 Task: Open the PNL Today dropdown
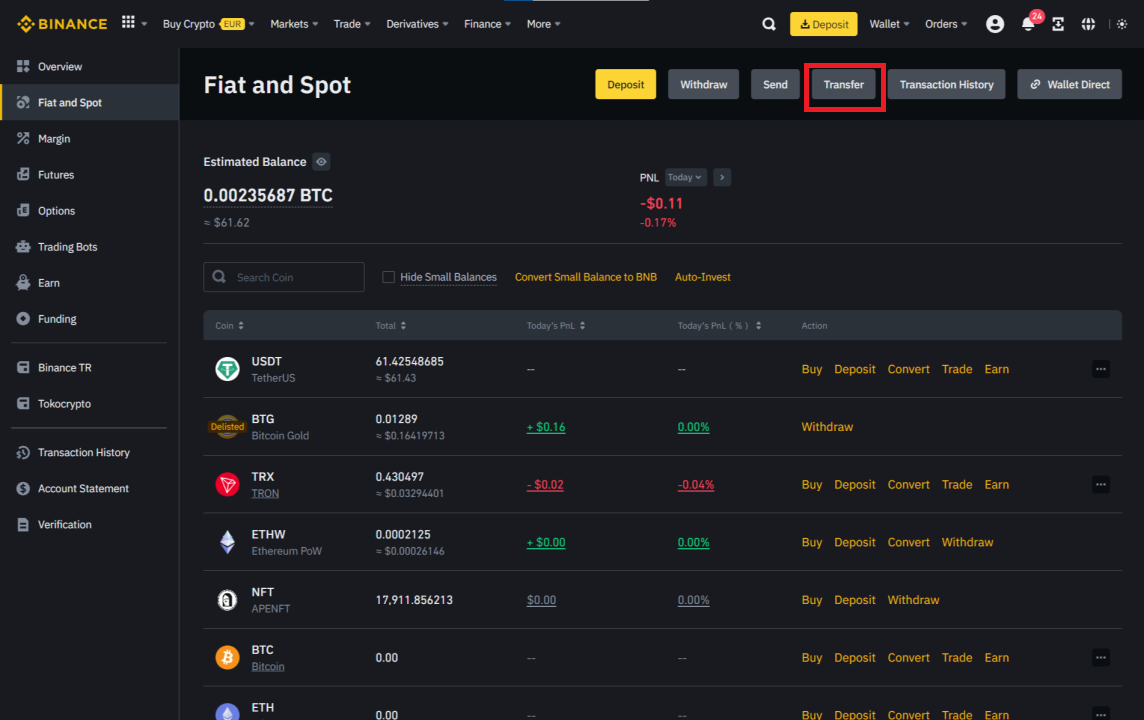[x=685, y=177]
